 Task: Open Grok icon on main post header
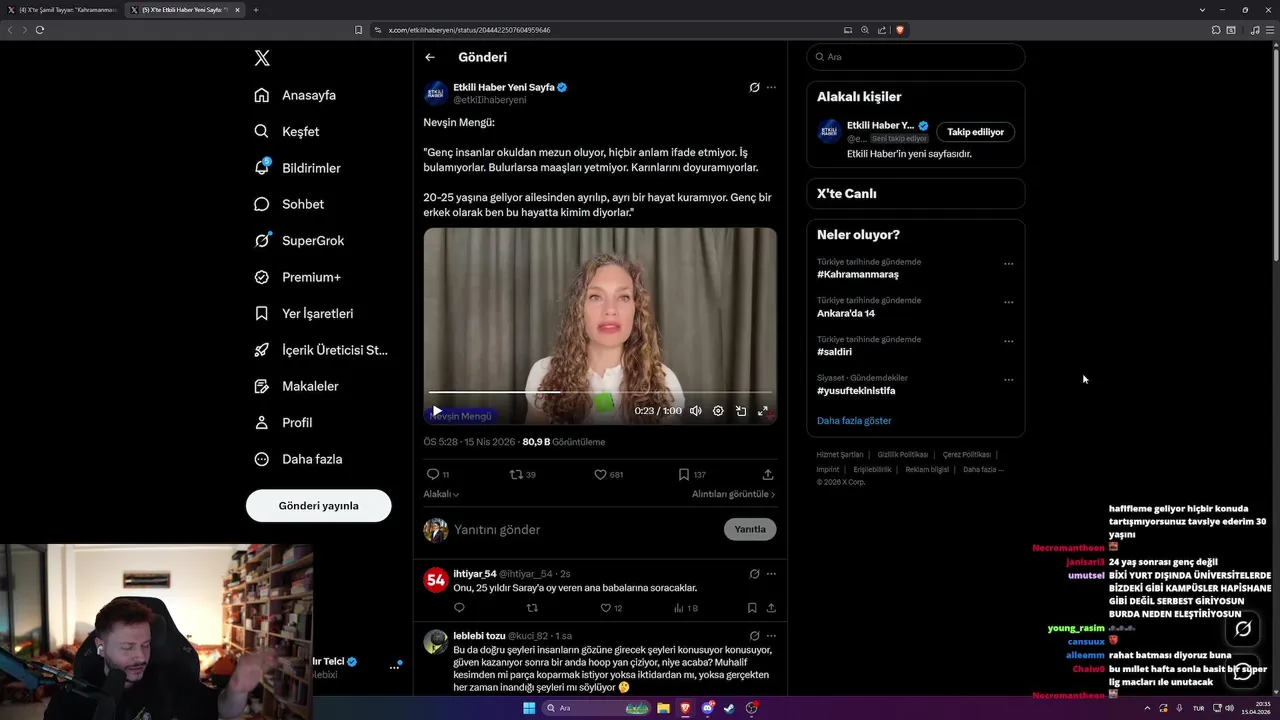pos(754,87)
